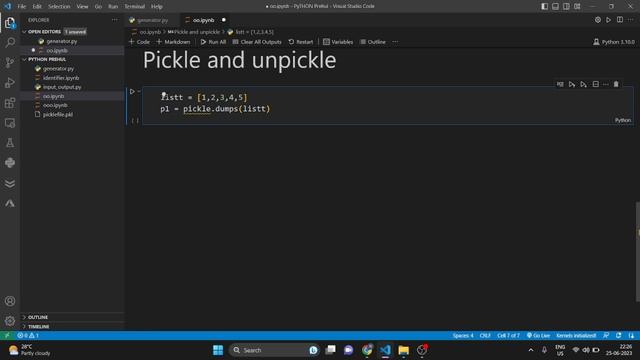Click Run All in notebook toolbar
Viewport: 640px width, 360px height.
(x=213, y=42)
